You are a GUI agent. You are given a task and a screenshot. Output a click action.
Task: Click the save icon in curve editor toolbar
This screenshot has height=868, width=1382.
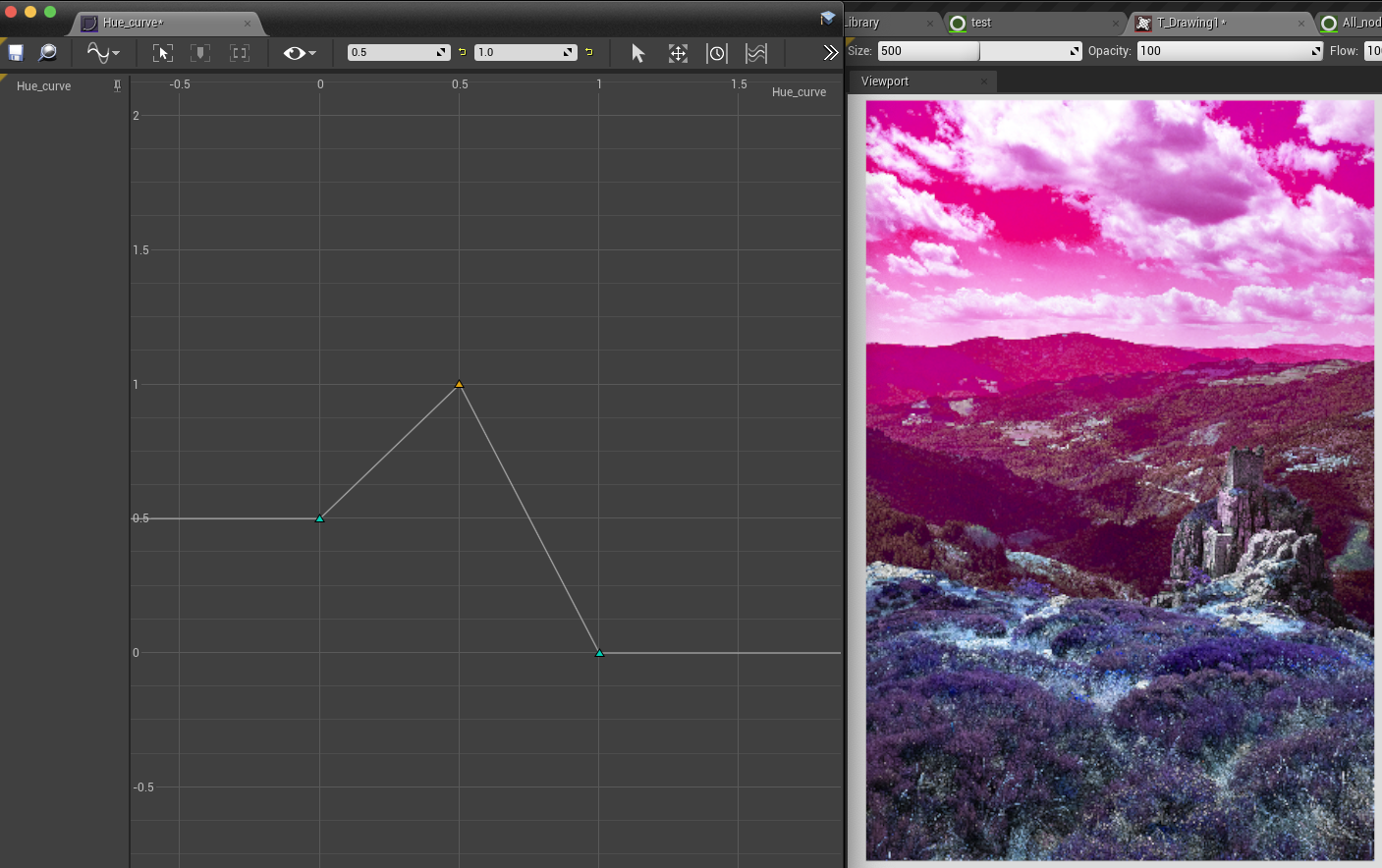[x=15, y=52]
